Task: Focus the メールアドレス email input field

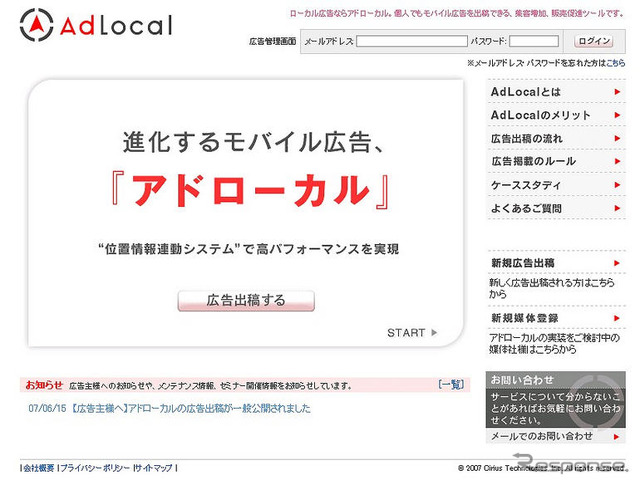Action: (x=411, y=41)
